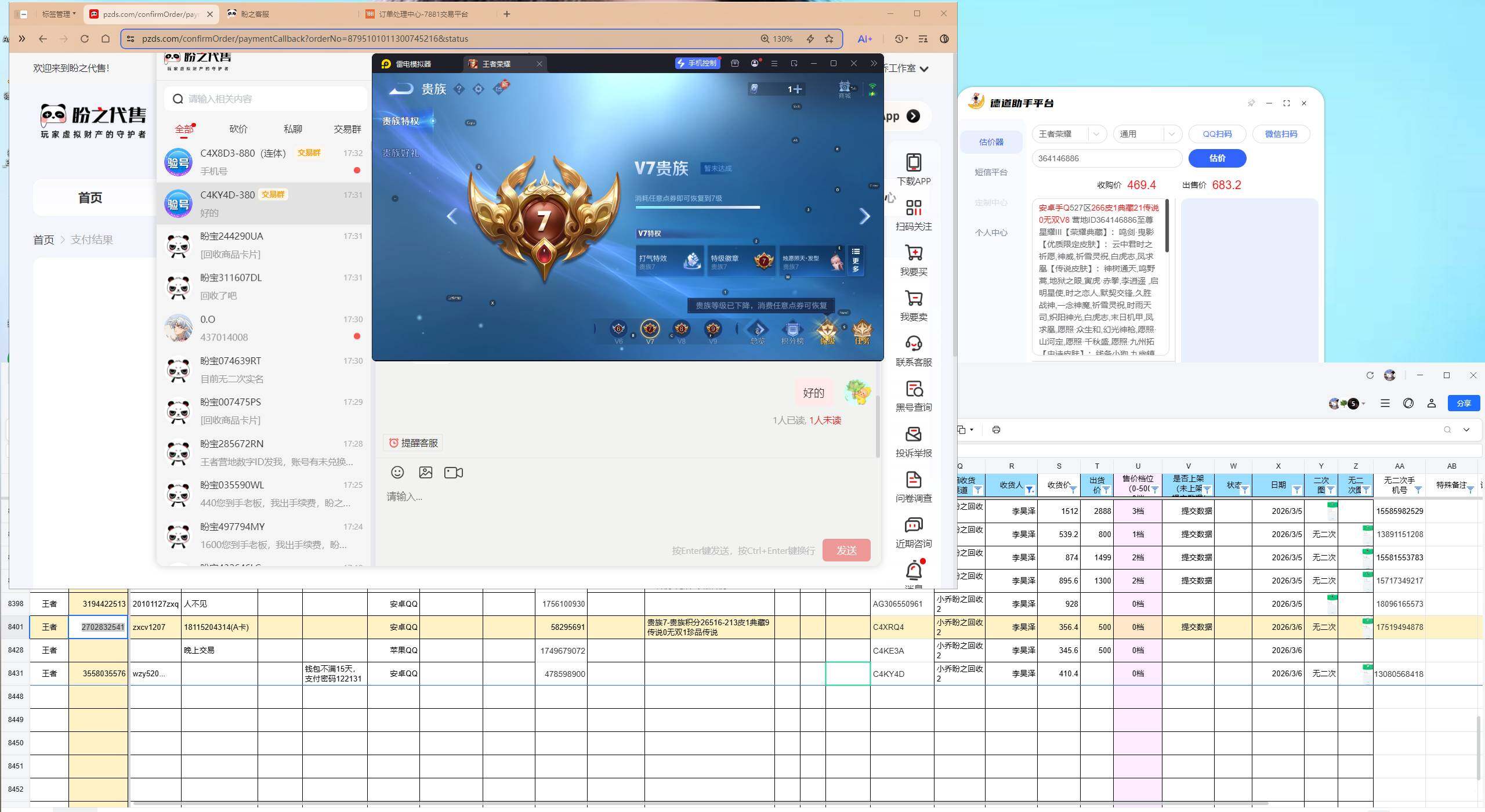Expand the 通用 dropdown in estimator
The height and width of the screenshot is (812, 1485).
click(x=1171, y=134)
